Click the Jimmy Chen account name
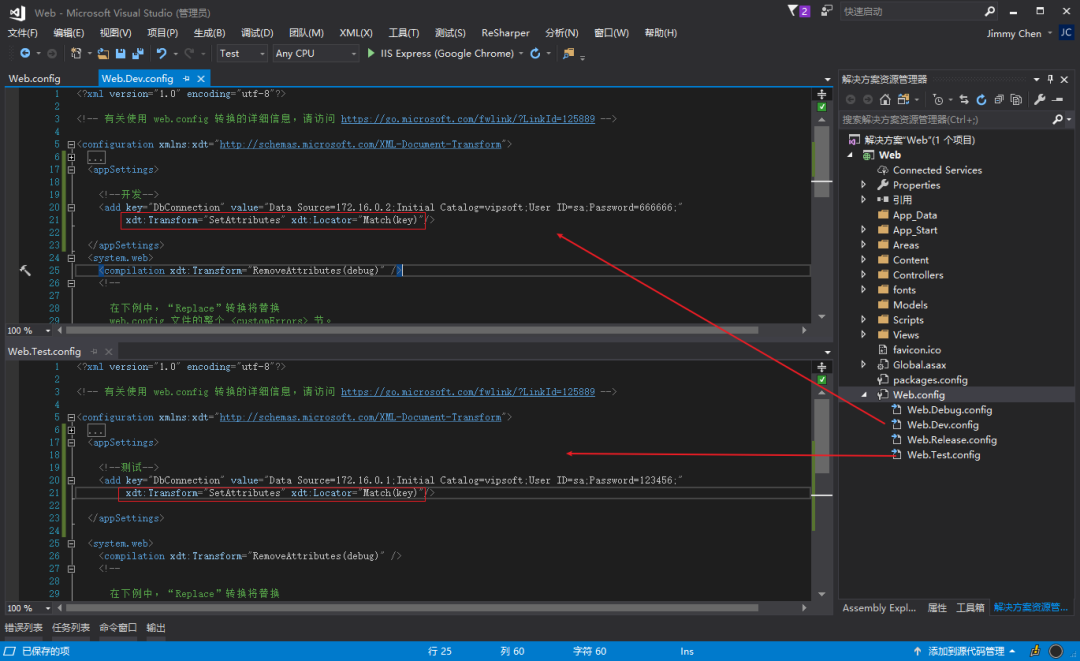The image size is (1080, 661). pos(1014,33)
